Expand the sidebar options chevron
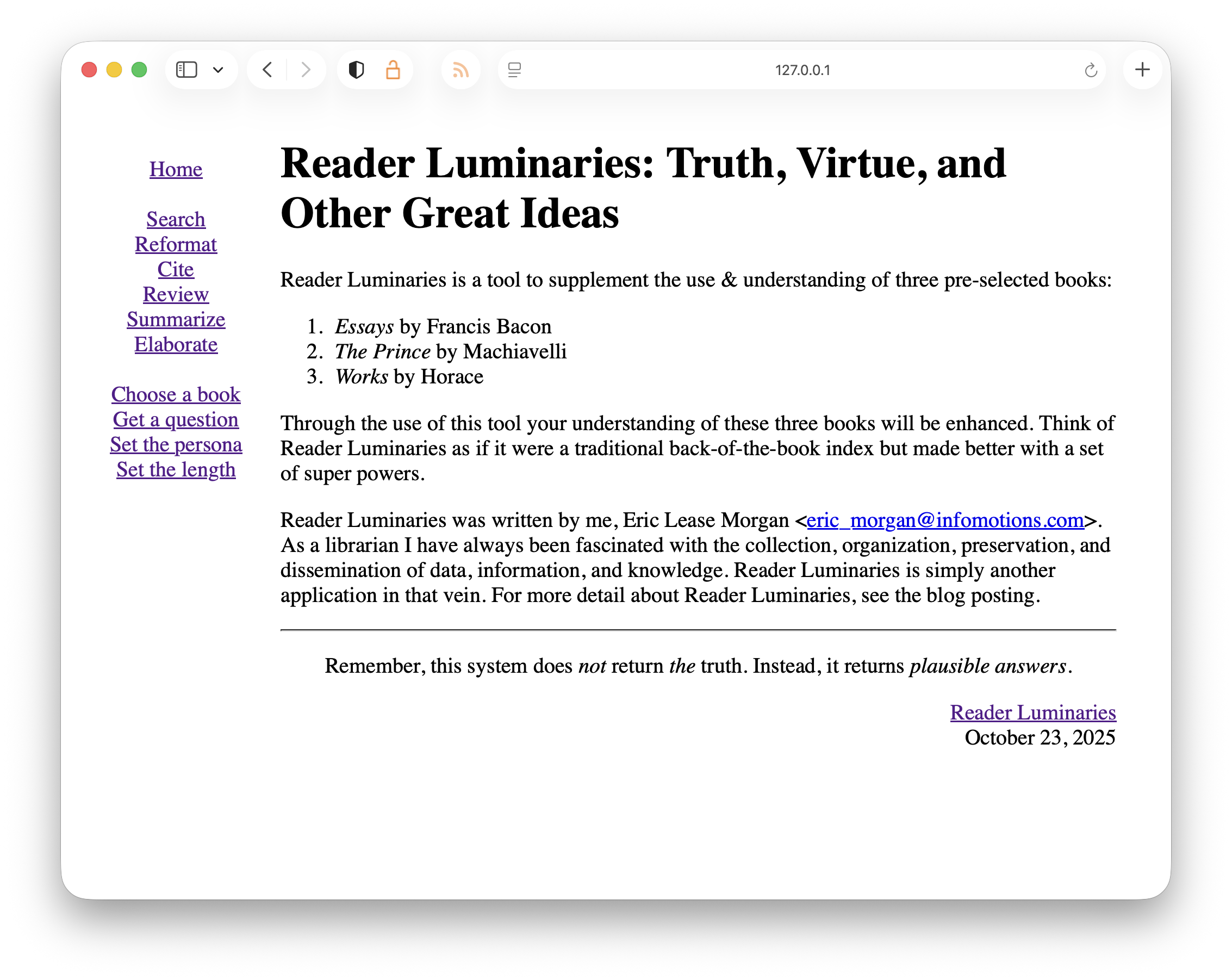The width and height of the screenshot is (1232, 980). (217, 70)
